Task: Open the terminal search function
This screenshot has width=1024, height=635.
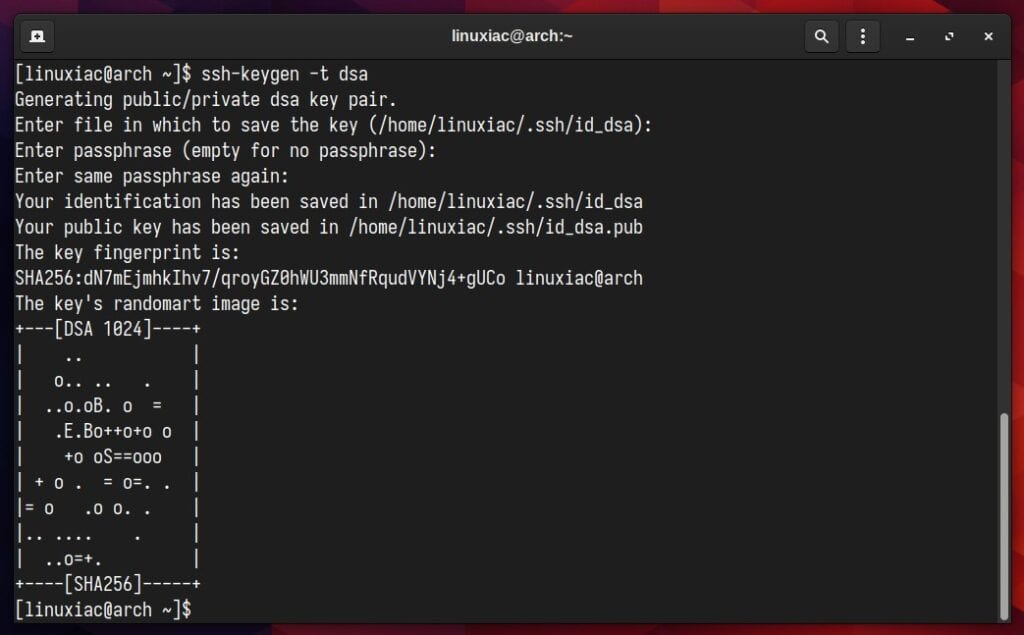Action: pos(822,36)
